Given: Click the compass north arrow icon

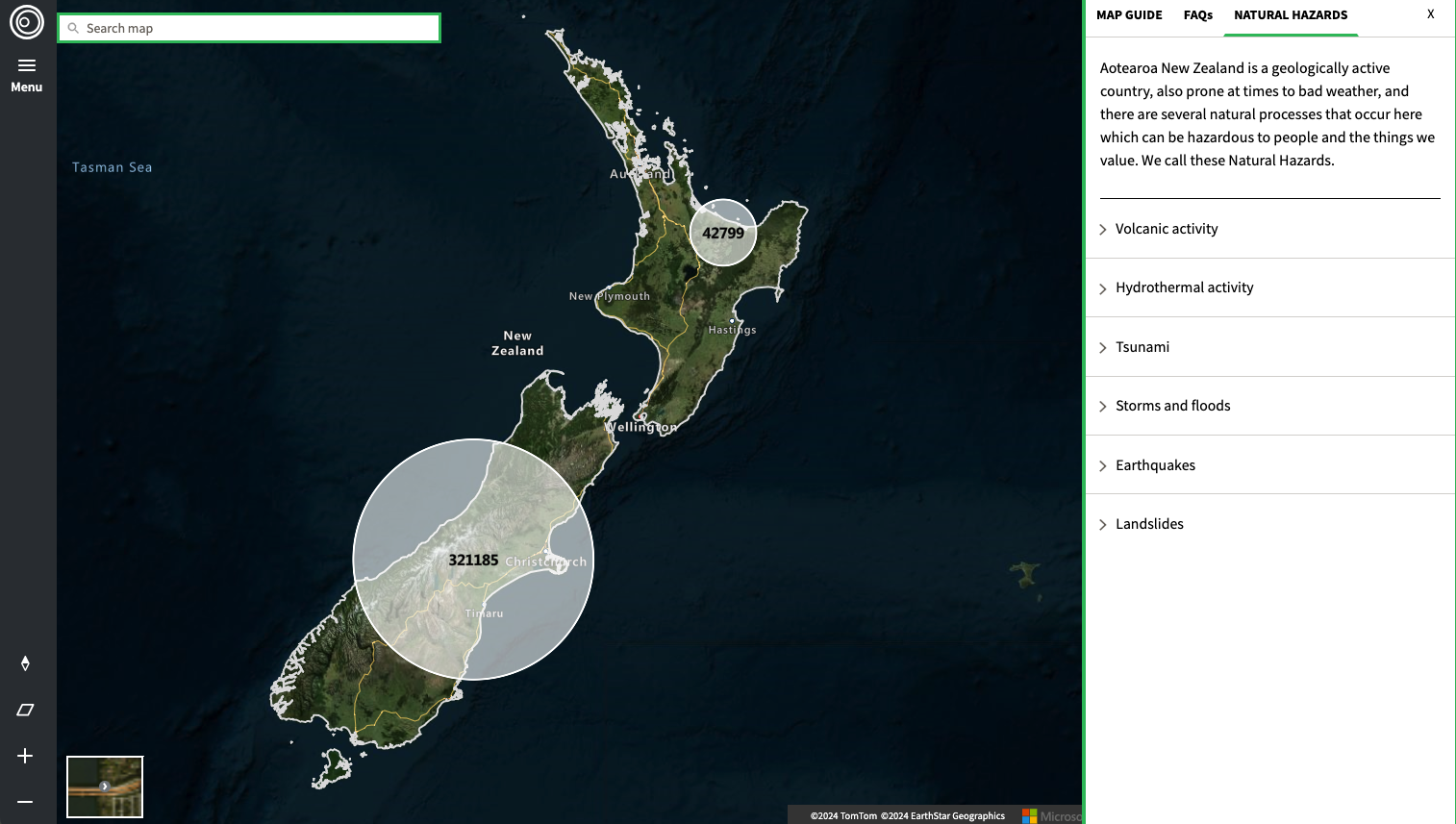Looking at the screenshot, I should pos(25,663).
